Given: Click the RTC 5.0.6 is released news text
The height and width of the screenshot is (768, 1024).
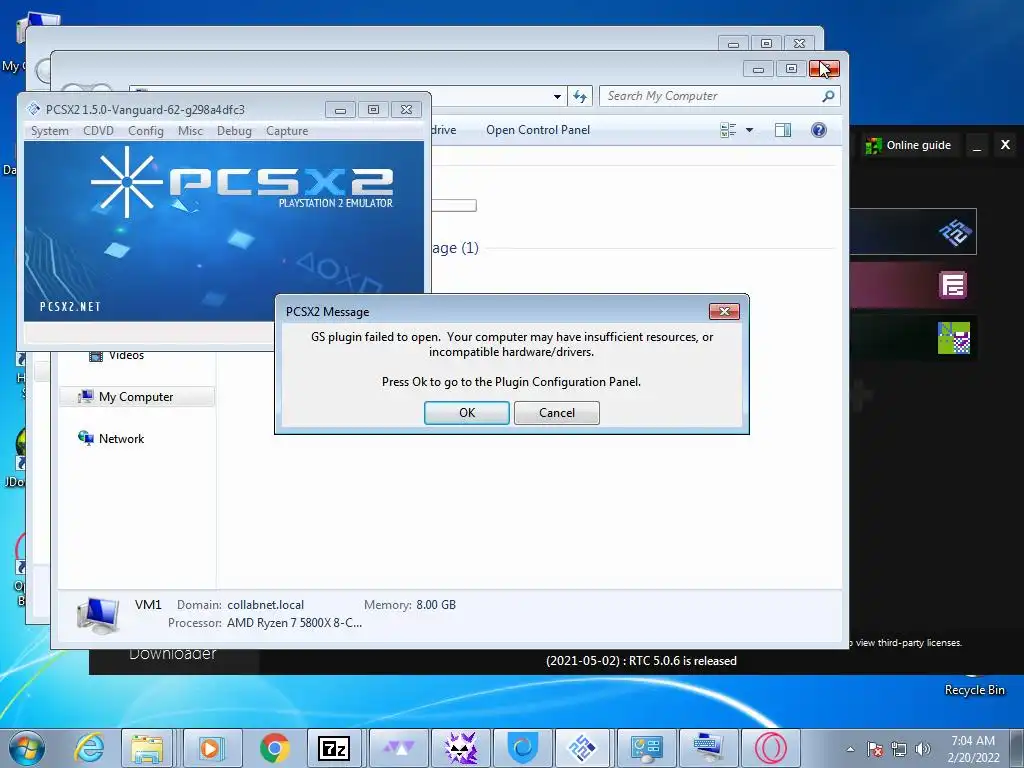Looking at the screenshot, I should [x=641, y=661].
